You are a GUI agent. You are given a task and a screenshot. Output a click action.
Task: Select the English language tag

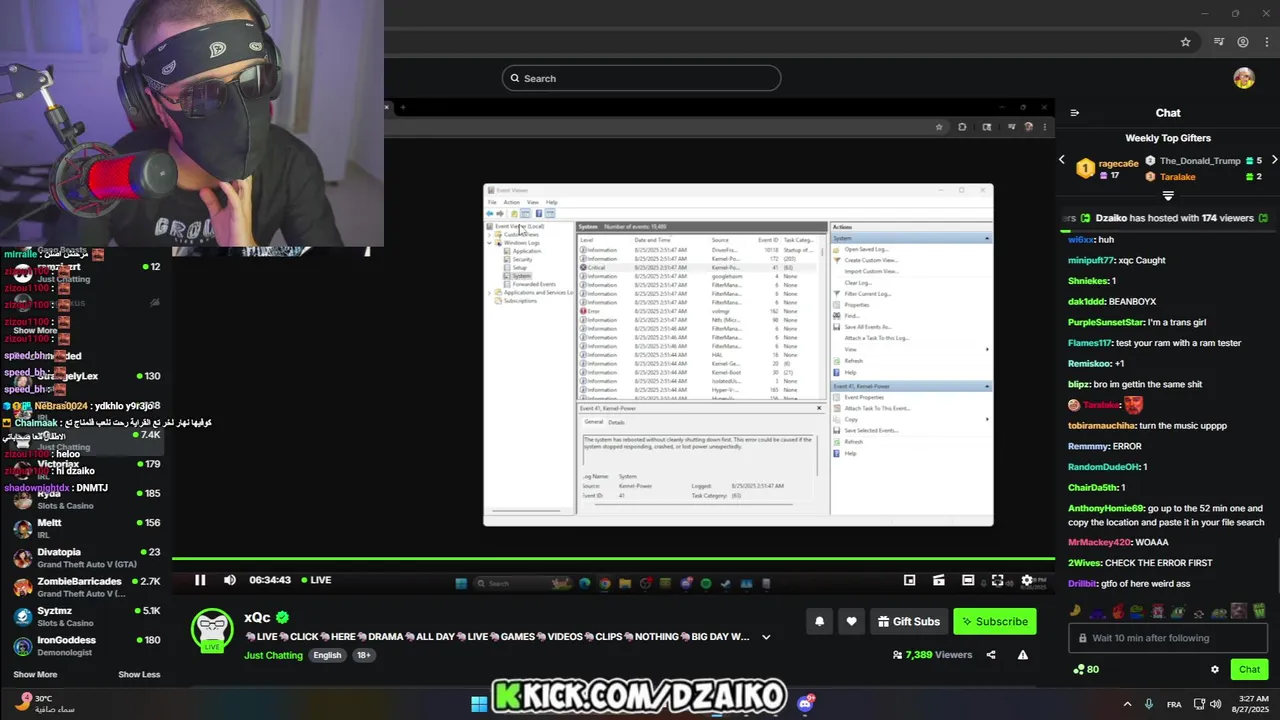pos(327,655)
